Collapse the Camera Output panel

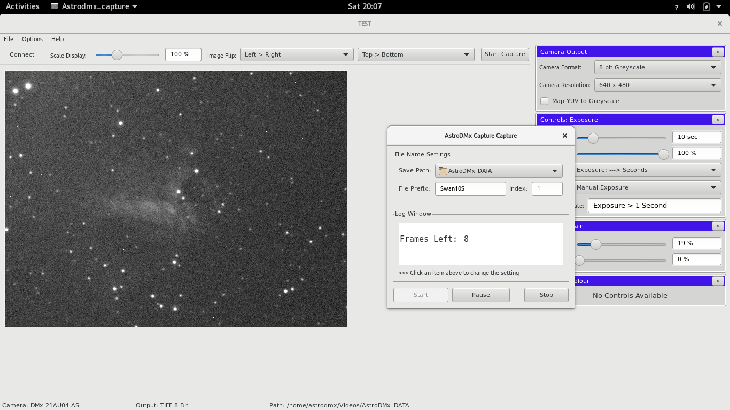coord(716,51)
